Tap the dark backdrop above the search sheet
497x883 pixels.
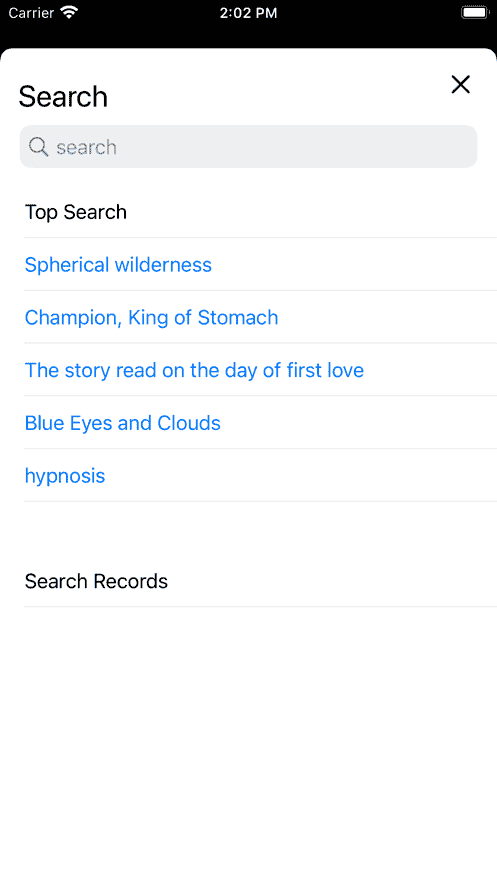pos(248,35)
